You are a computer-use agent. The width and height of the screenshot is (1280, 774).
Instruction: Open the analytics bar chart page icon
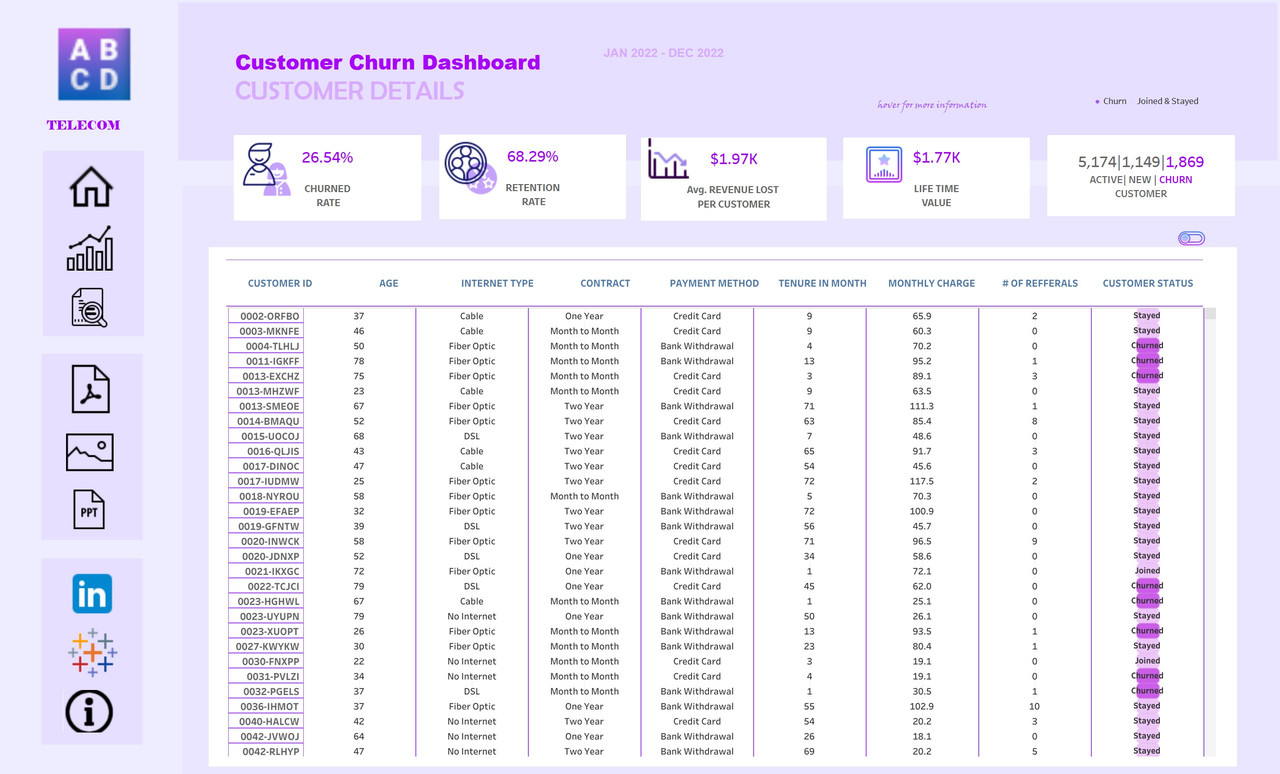coord(91,249)
